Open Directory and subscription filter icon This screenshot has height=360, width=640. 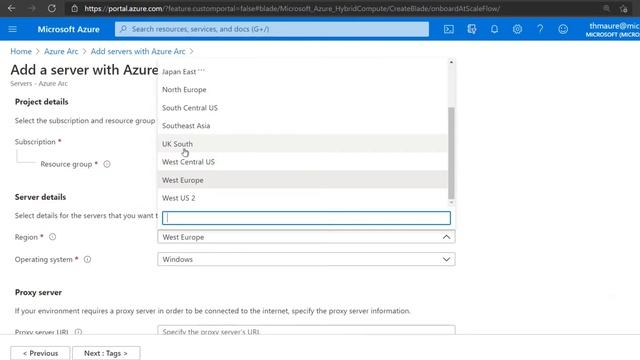click(x=471, y=29)
